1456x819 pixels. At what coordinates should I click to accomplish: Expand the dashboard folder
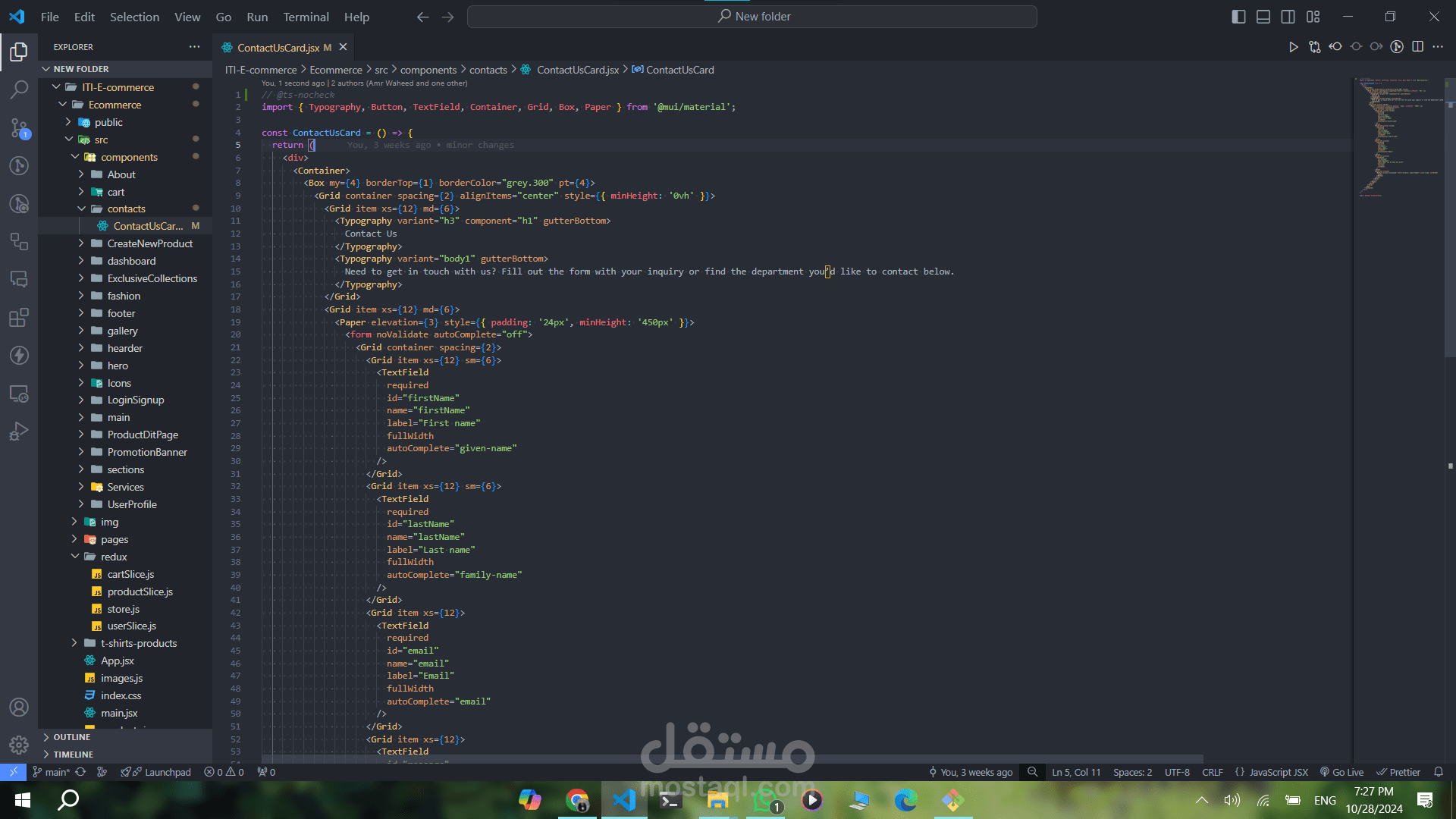(x=131, y=261)
